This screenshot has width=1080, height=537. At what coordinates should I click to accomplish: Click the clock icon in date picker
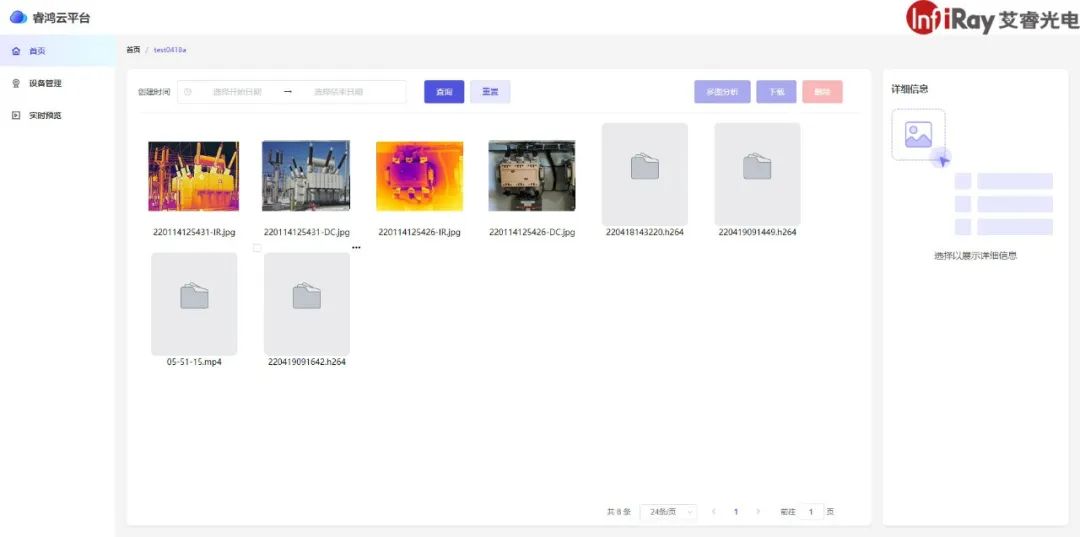pos(188,92)
